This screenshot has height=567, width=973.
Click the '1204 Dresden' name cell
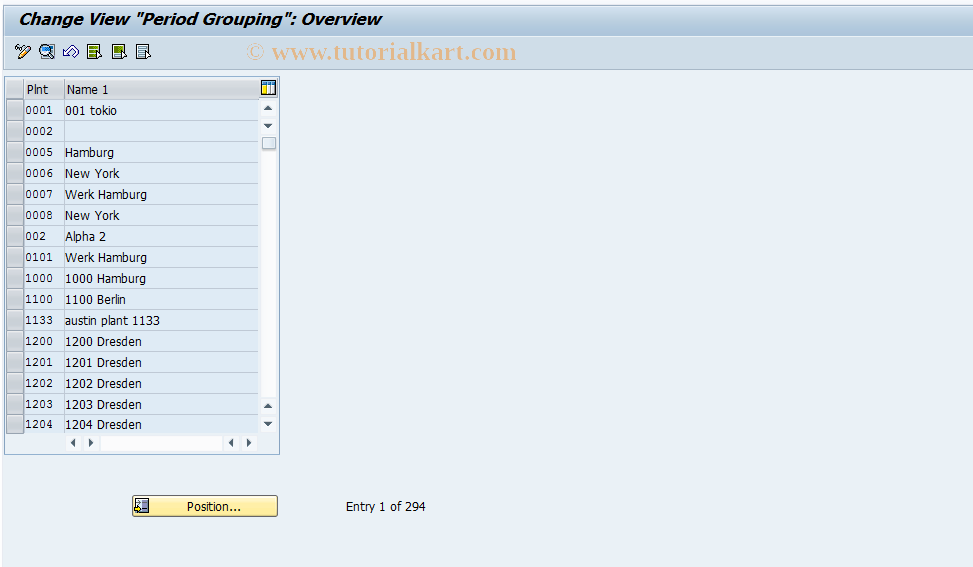(161, 424)
